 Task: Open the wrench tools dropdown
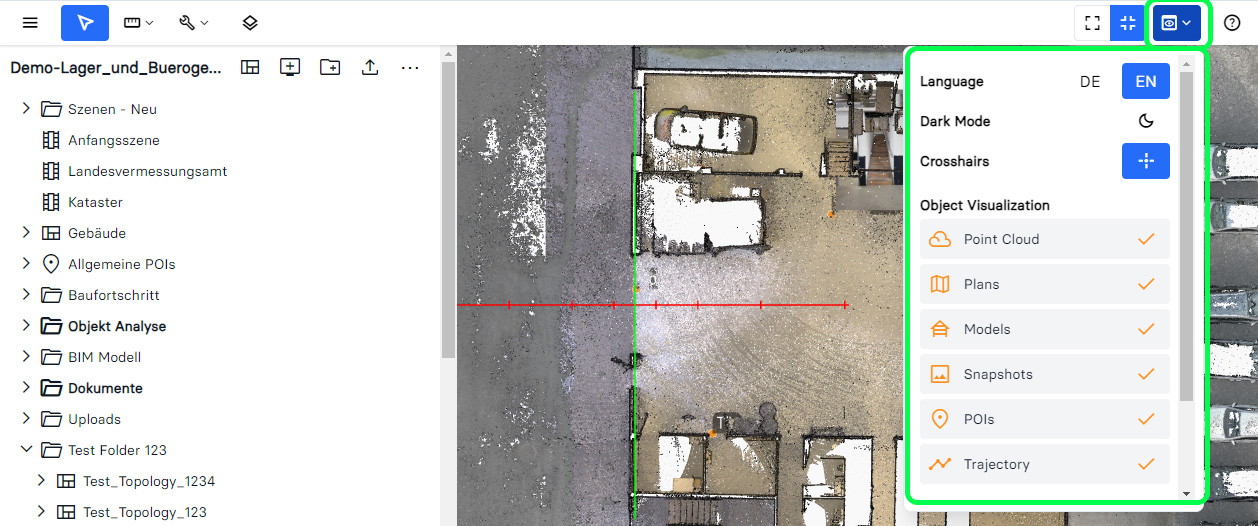(x=193, y=23)
